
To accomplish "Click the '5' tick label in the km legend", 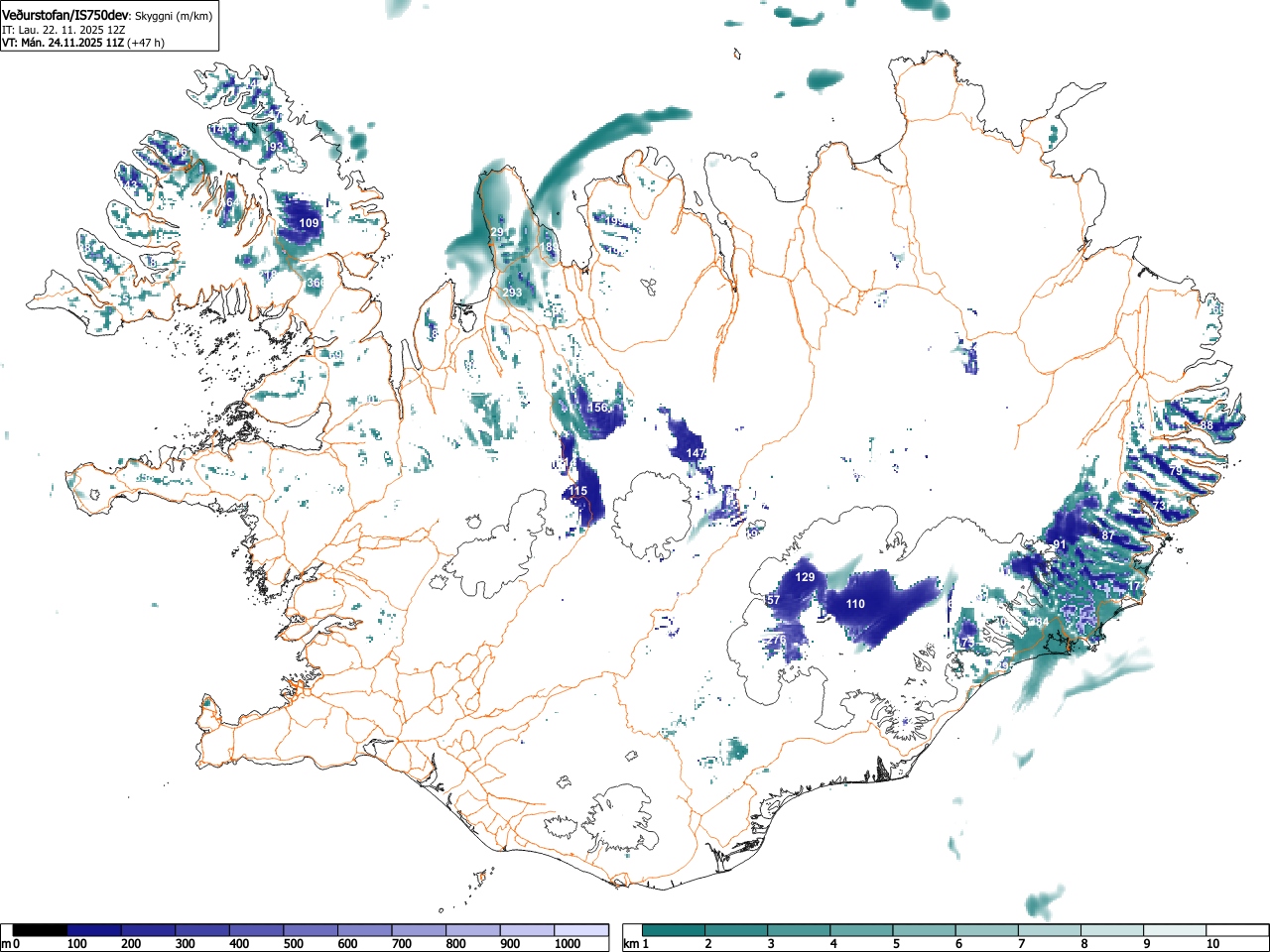I will click(x=896, y=944).
